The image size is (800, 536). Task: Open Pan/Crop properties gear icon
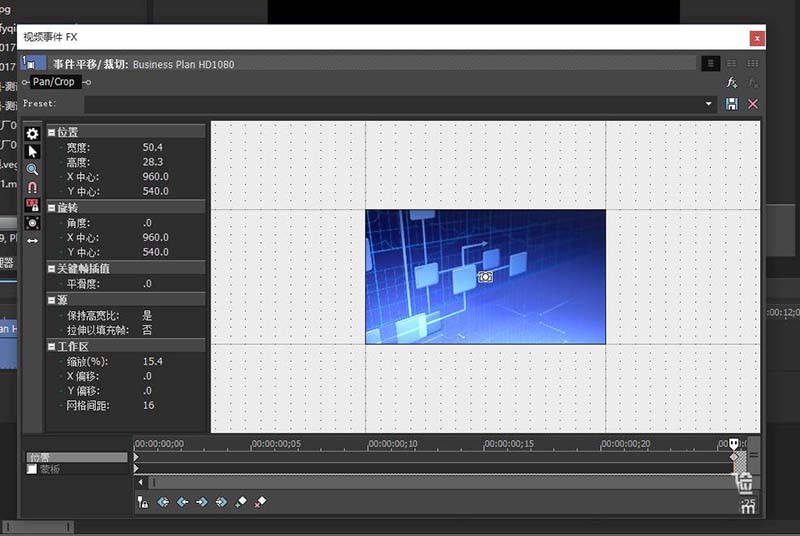[x=32, y=134]
